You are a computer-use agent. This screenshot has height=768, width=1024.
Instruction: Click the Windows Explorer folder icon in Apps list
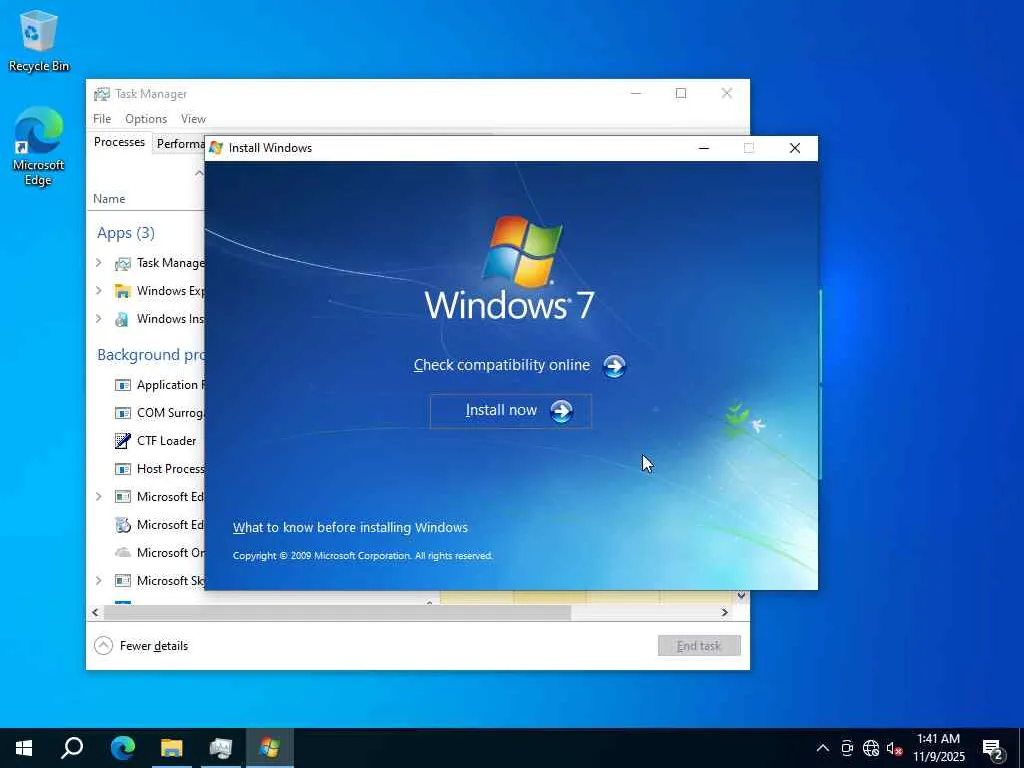[x=123, y=291]
